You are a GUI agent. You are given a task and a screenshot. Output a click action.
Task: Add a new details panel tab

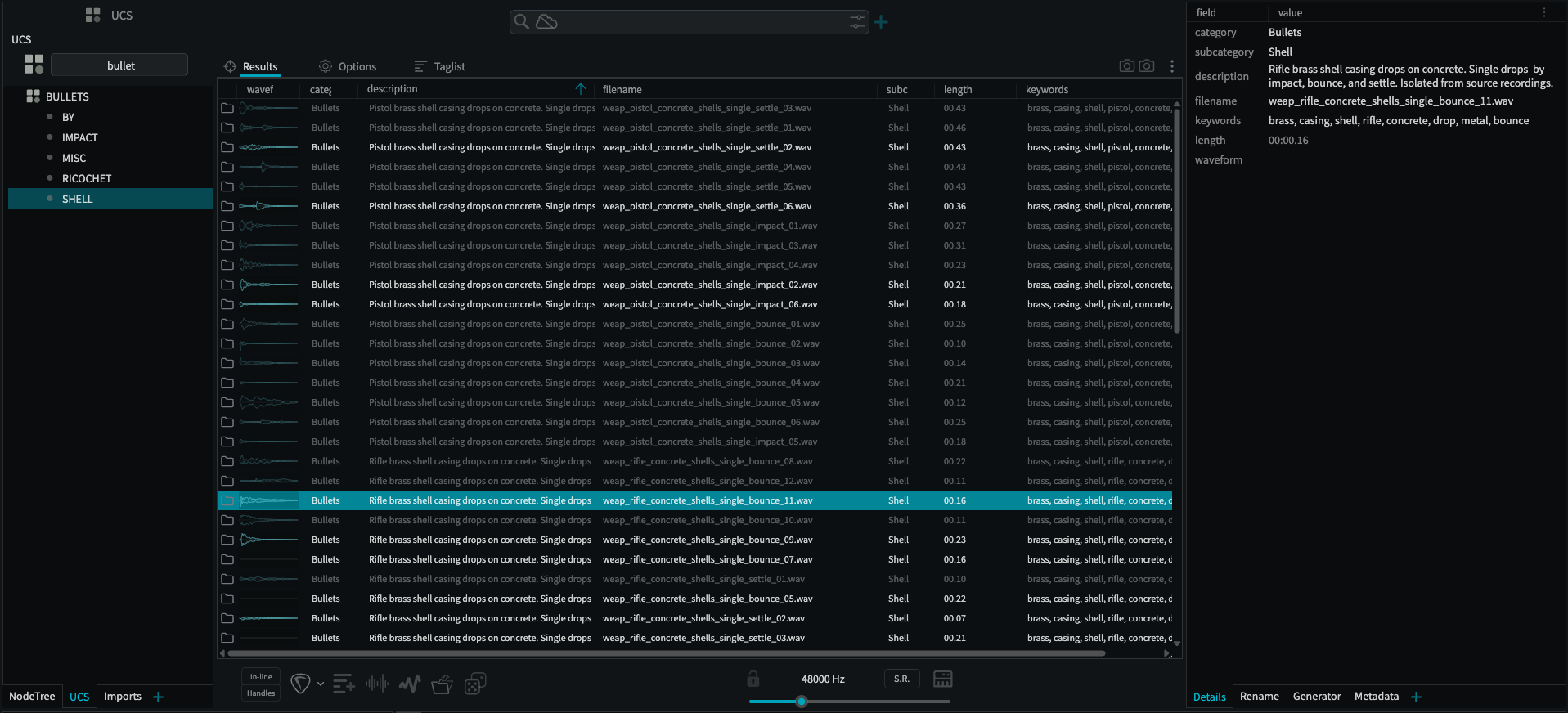pyautogui.click(x=1417, y=697)
